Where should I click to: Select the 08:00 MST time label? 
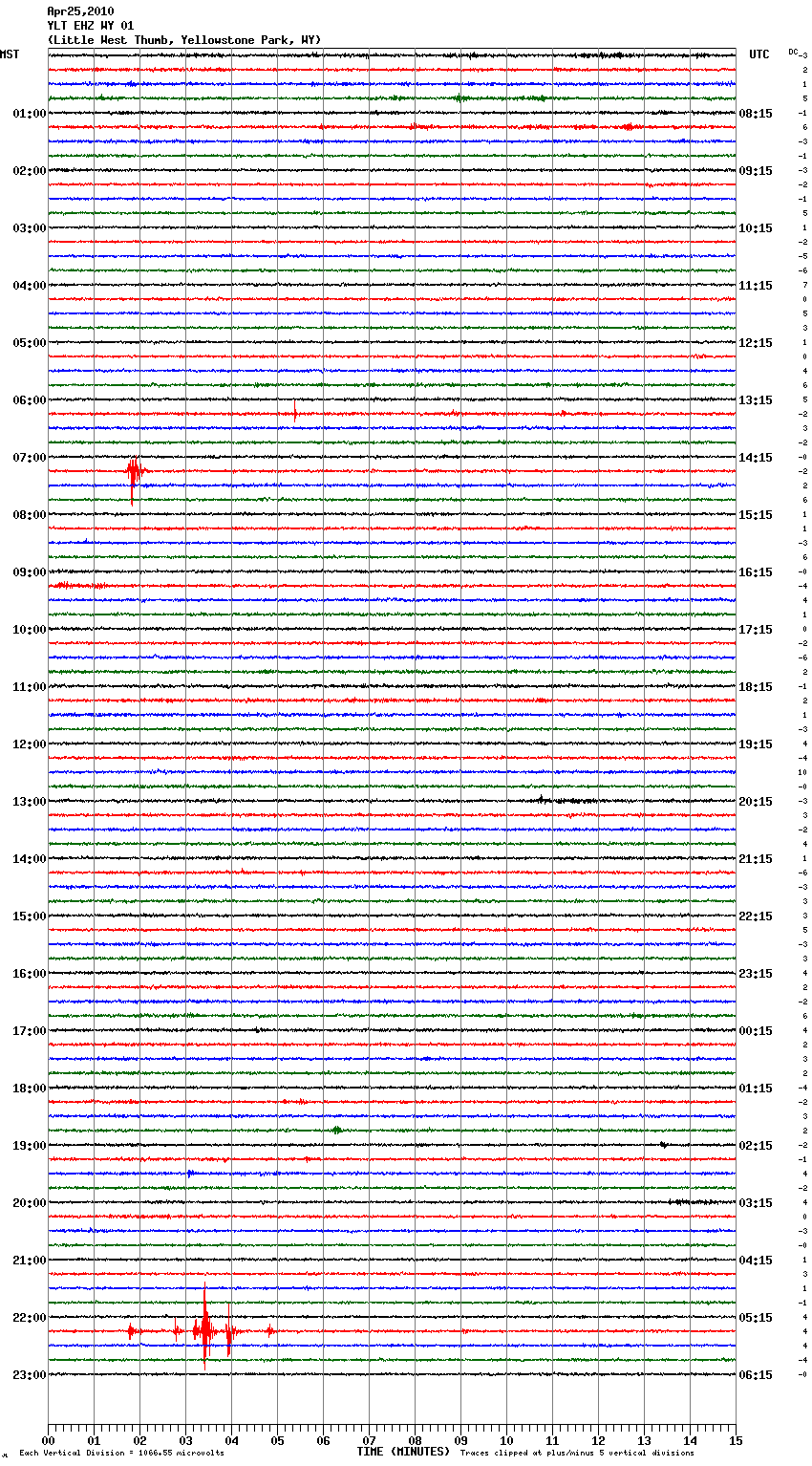point(30,515)
